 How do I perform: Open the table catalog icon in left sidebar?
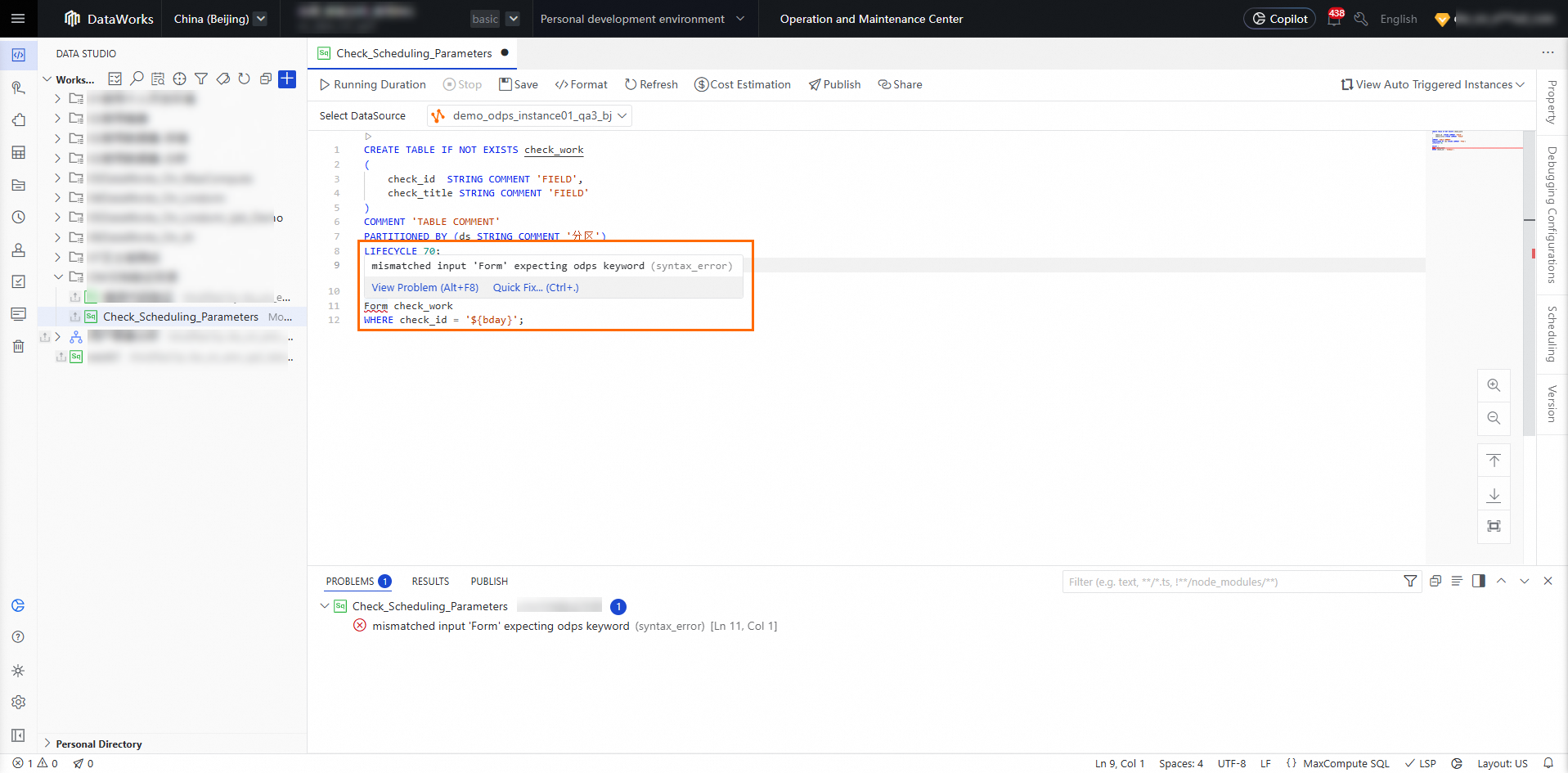(x=18, y=153)
